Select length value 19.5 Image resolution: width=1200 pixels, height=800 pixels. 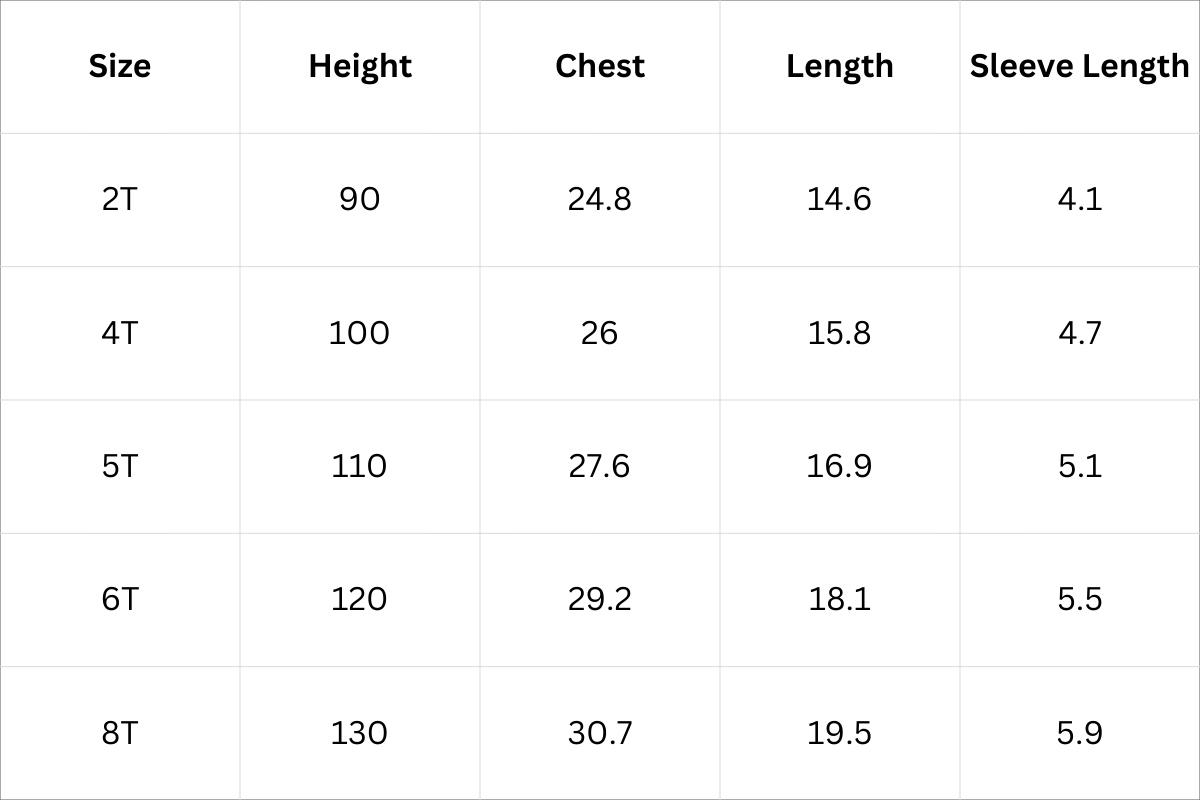[840, 733]
